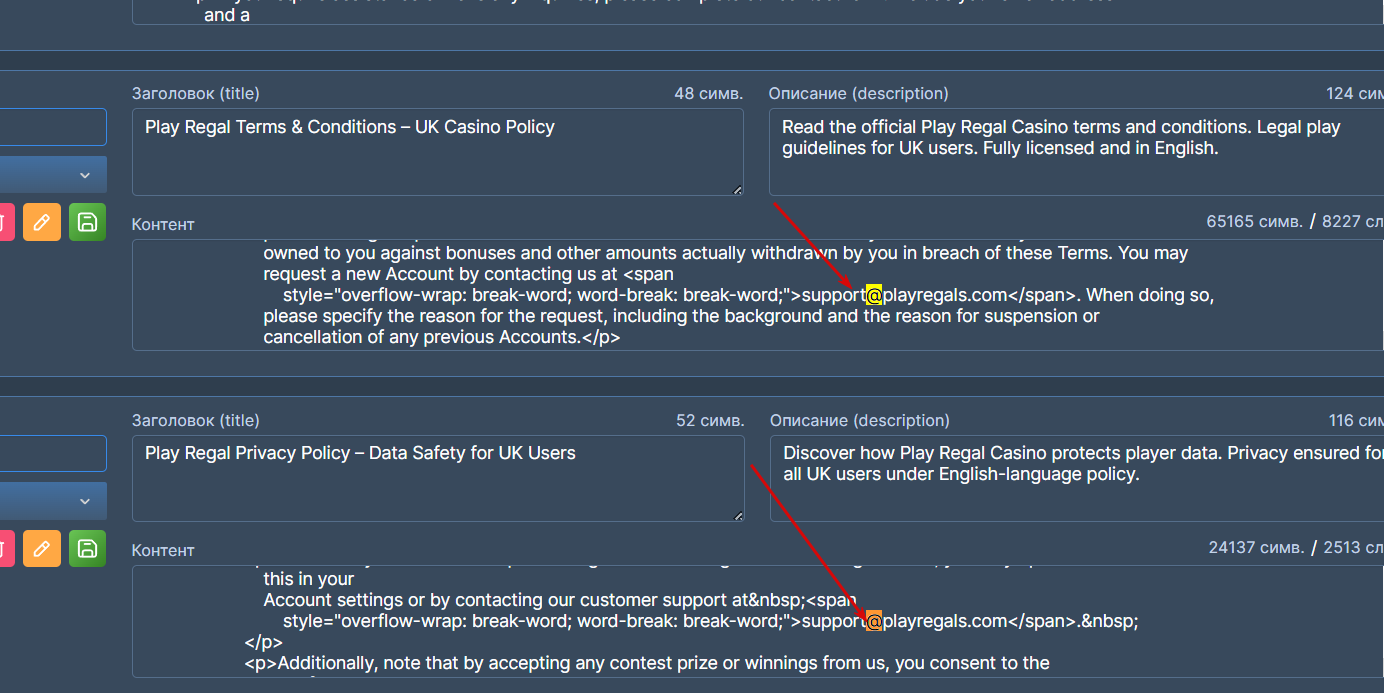Click the '48 симв.' character counter
1384x693 pixels.
[709, 93]
